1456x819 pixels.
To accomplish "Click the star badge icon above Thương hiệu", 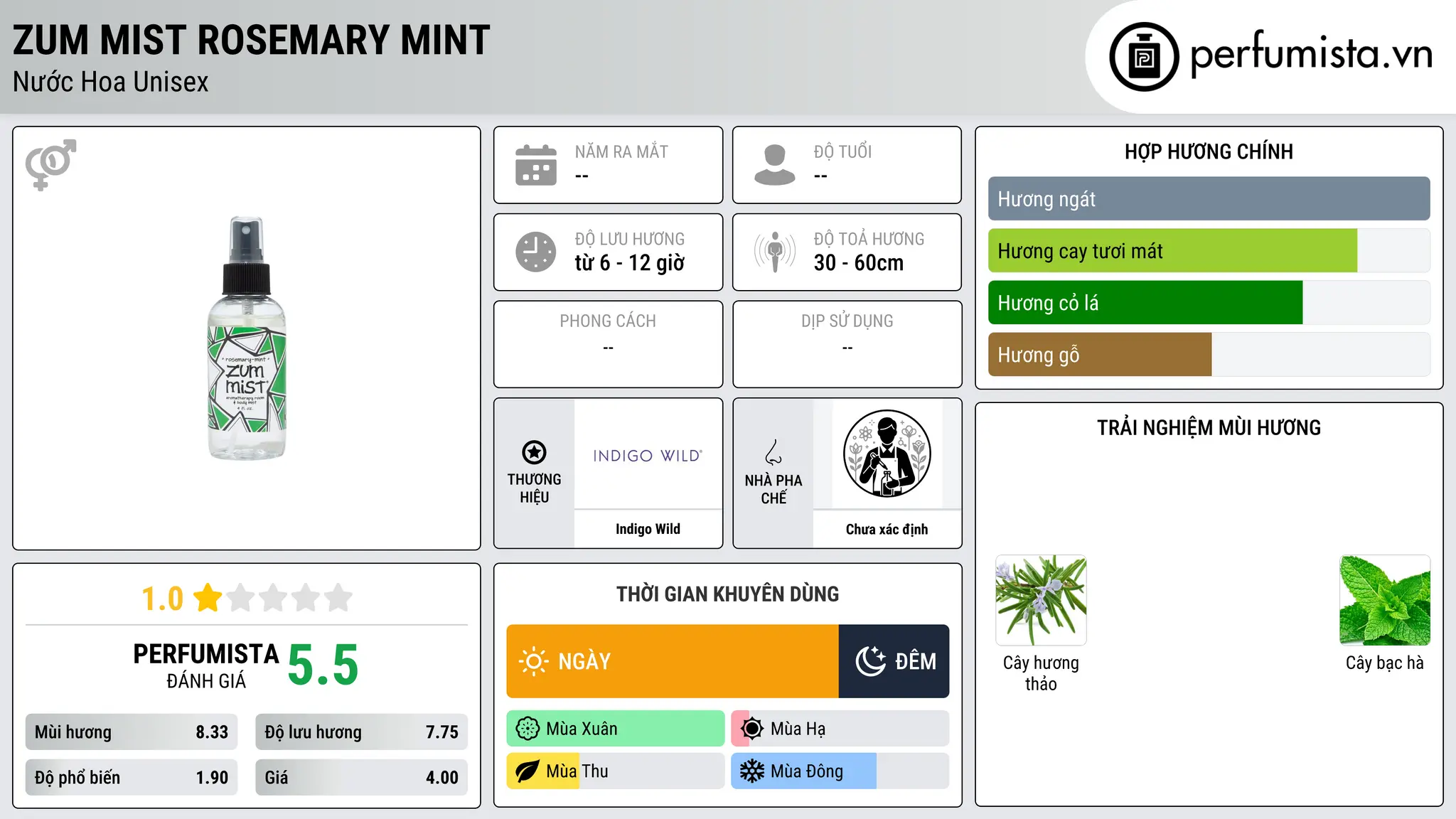I will [534, 452].
